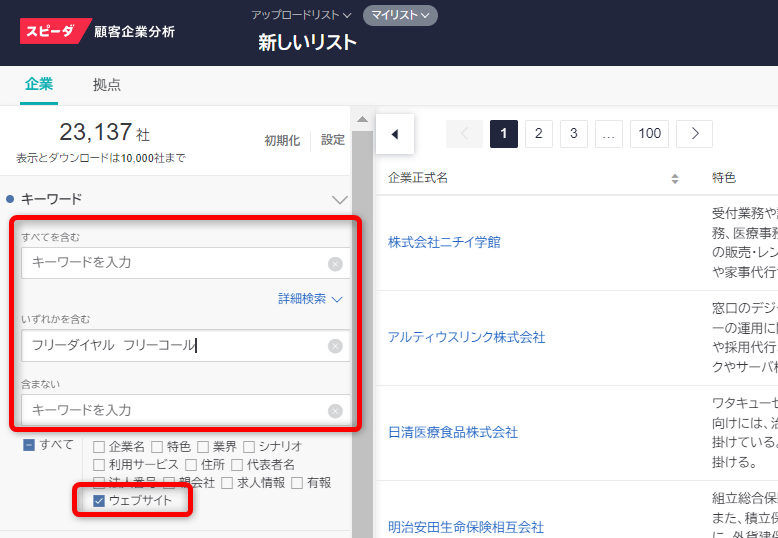778x538 pixels.
Task: Open the アップロードリスト dropdown
Action: [x=301, y=16]
